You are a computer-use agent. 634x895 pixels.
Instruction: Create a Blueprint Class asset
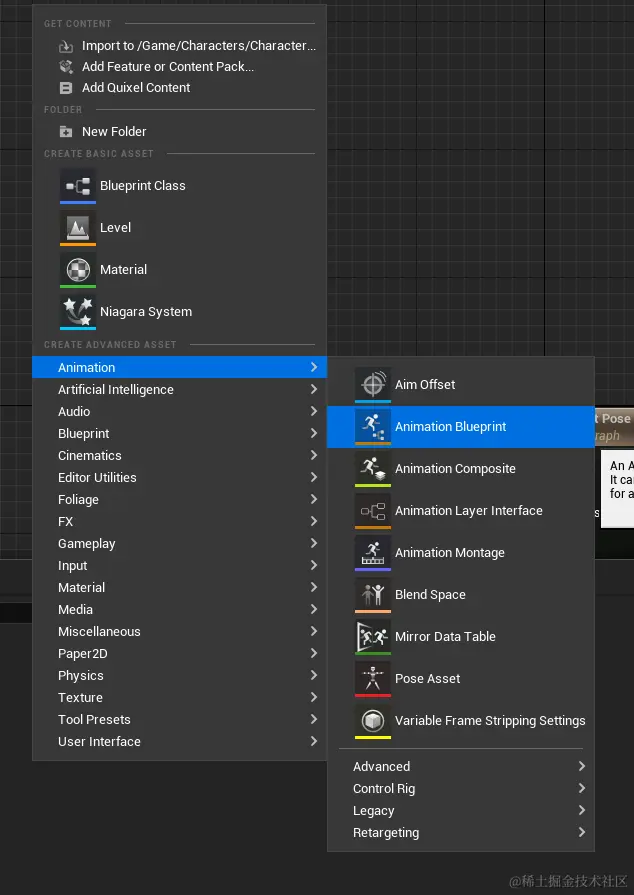point(179,186)
